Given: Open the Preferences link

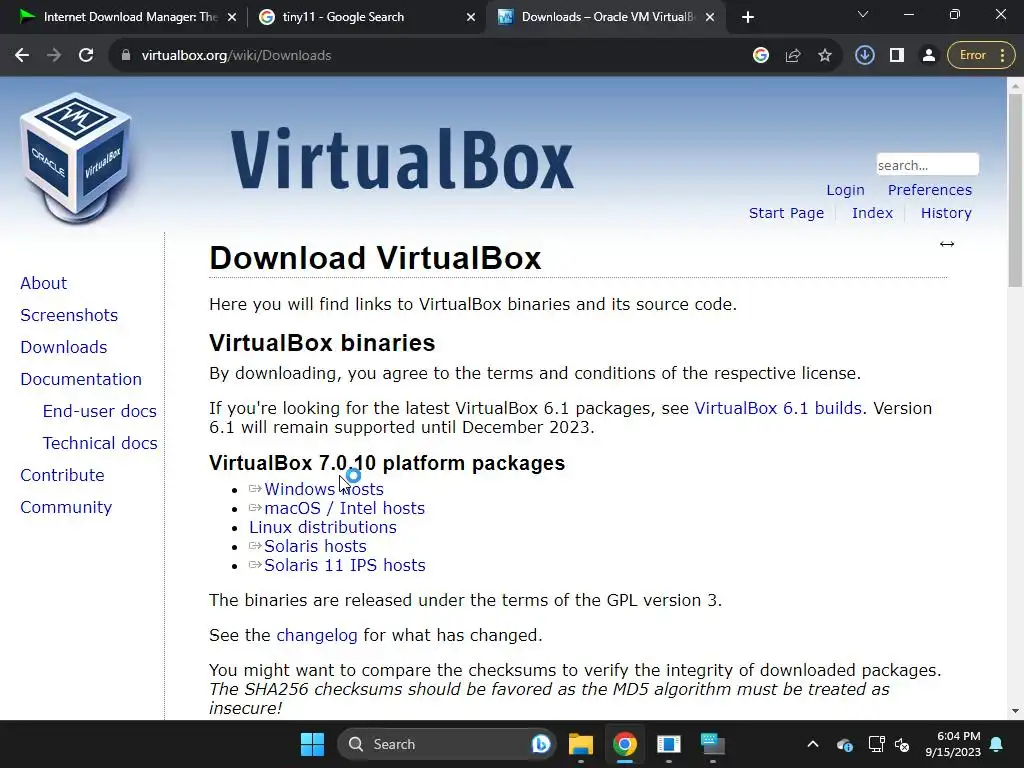Looking at the screenshot, I should pyautogui.click(x=929, y=190).
